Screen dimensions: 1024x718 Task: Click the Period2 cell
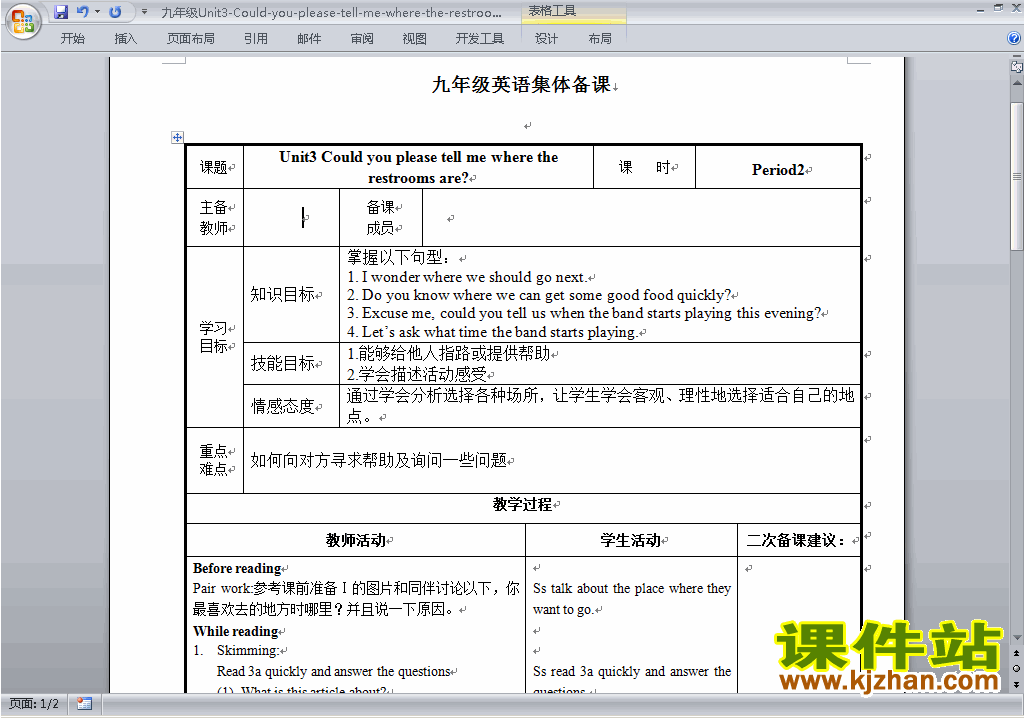pyautogui.click(x=778, y=167)
